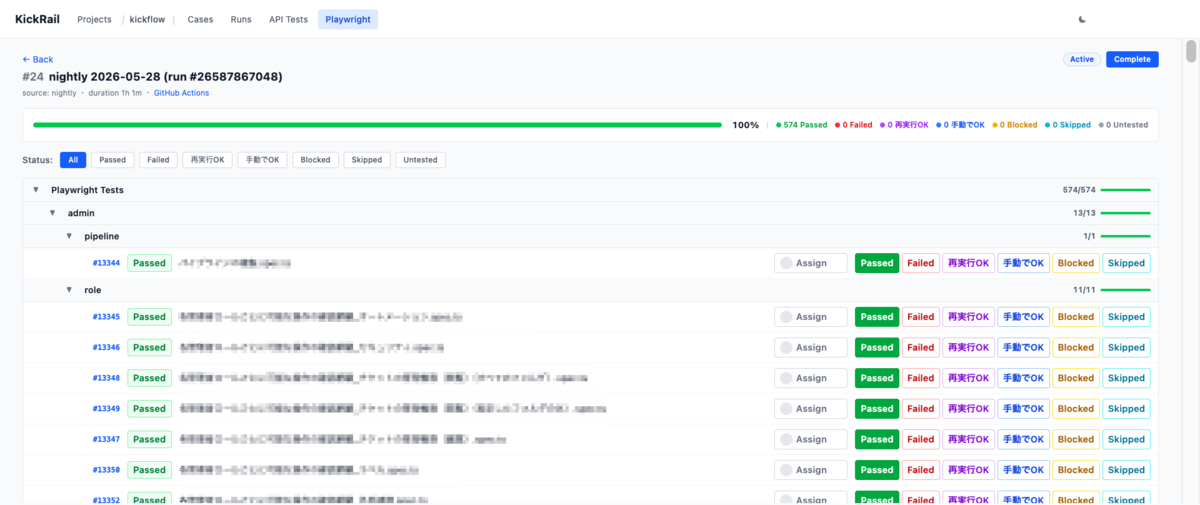1200x505 pixels.
Task: Mark case #13344 as Failed
Action: 920,263
